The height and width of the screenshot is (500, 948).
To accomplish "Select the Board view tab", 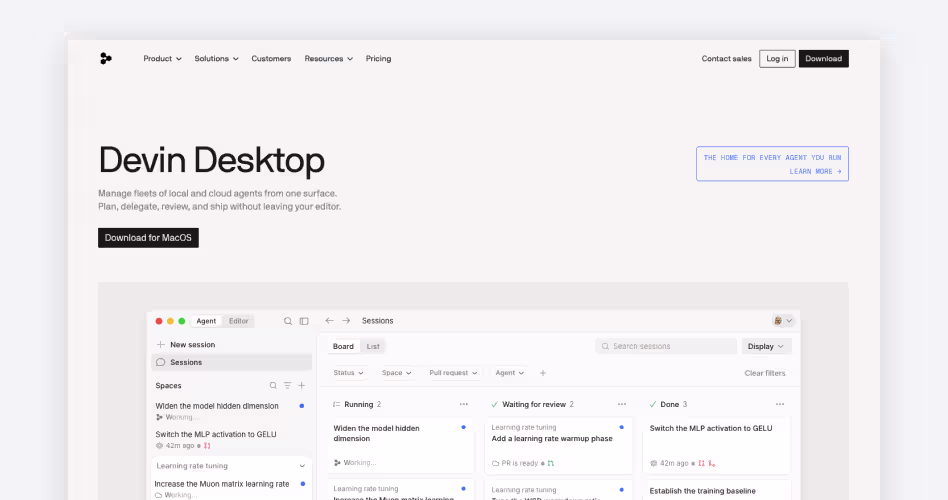I will (343, 346).
